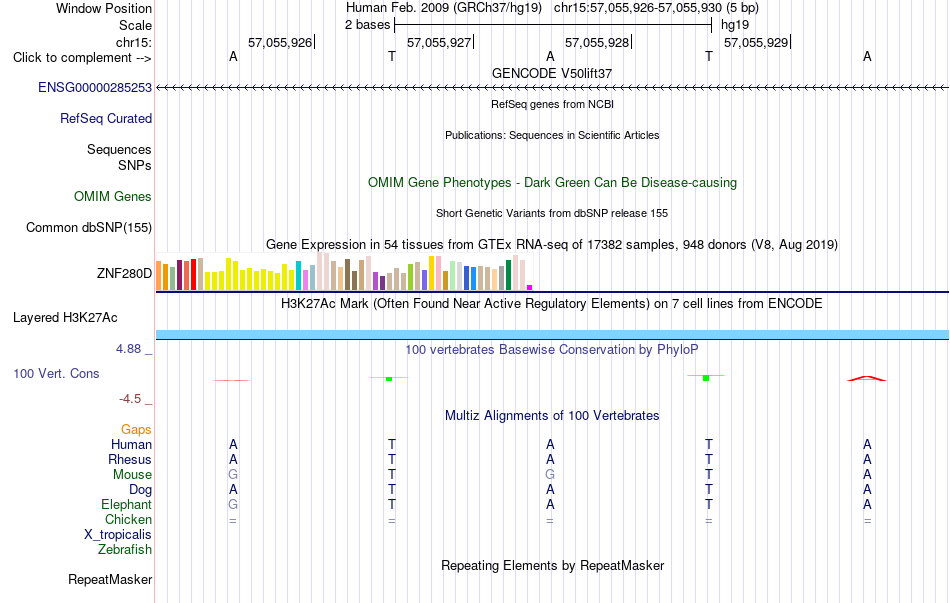This screenshot has width=950, height=603.
Task: Select the Rhesus alignment row label
Action: [x=130, y=459]
